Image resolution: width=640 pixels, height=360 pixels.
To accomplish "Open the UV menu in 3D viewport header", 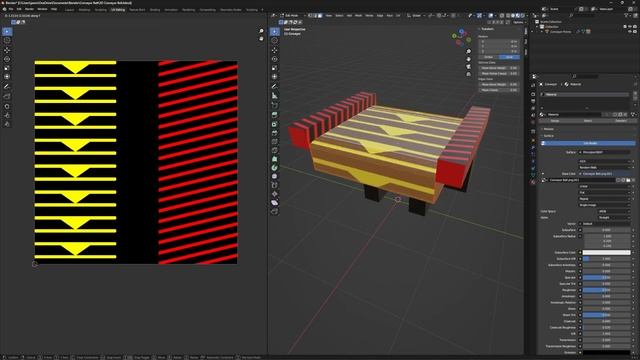I will 398,16.
